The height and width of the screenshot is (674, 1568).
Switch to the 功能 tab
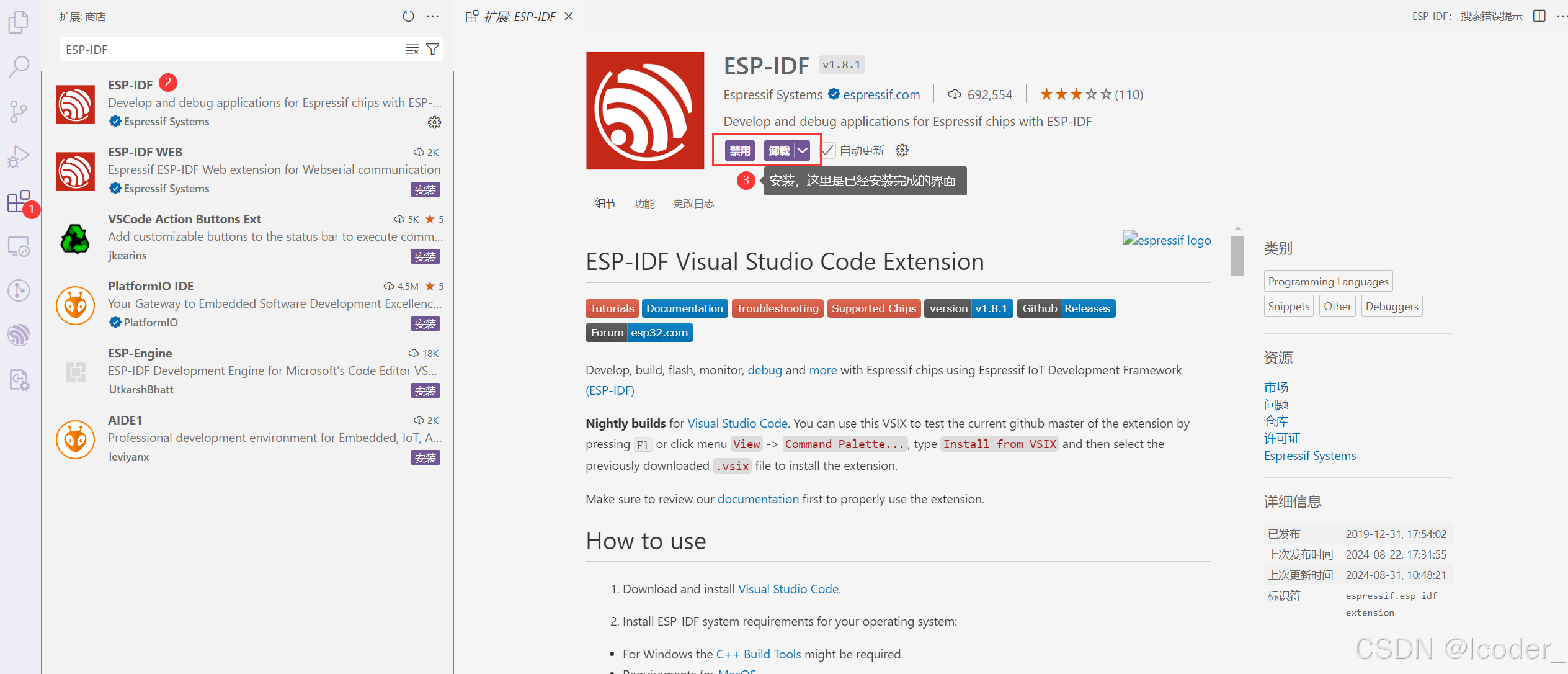pos(644,203)
